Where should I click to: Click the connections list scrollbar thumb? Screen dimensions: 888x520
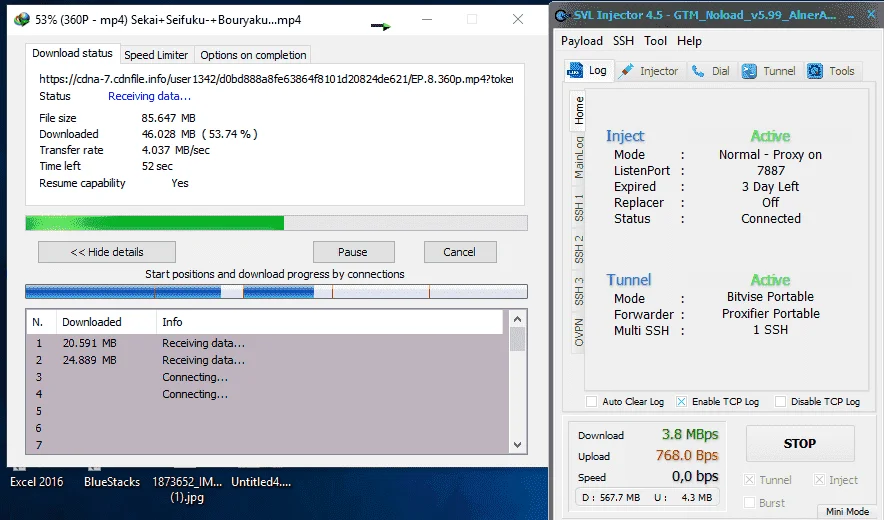click(x=517, y=339)
